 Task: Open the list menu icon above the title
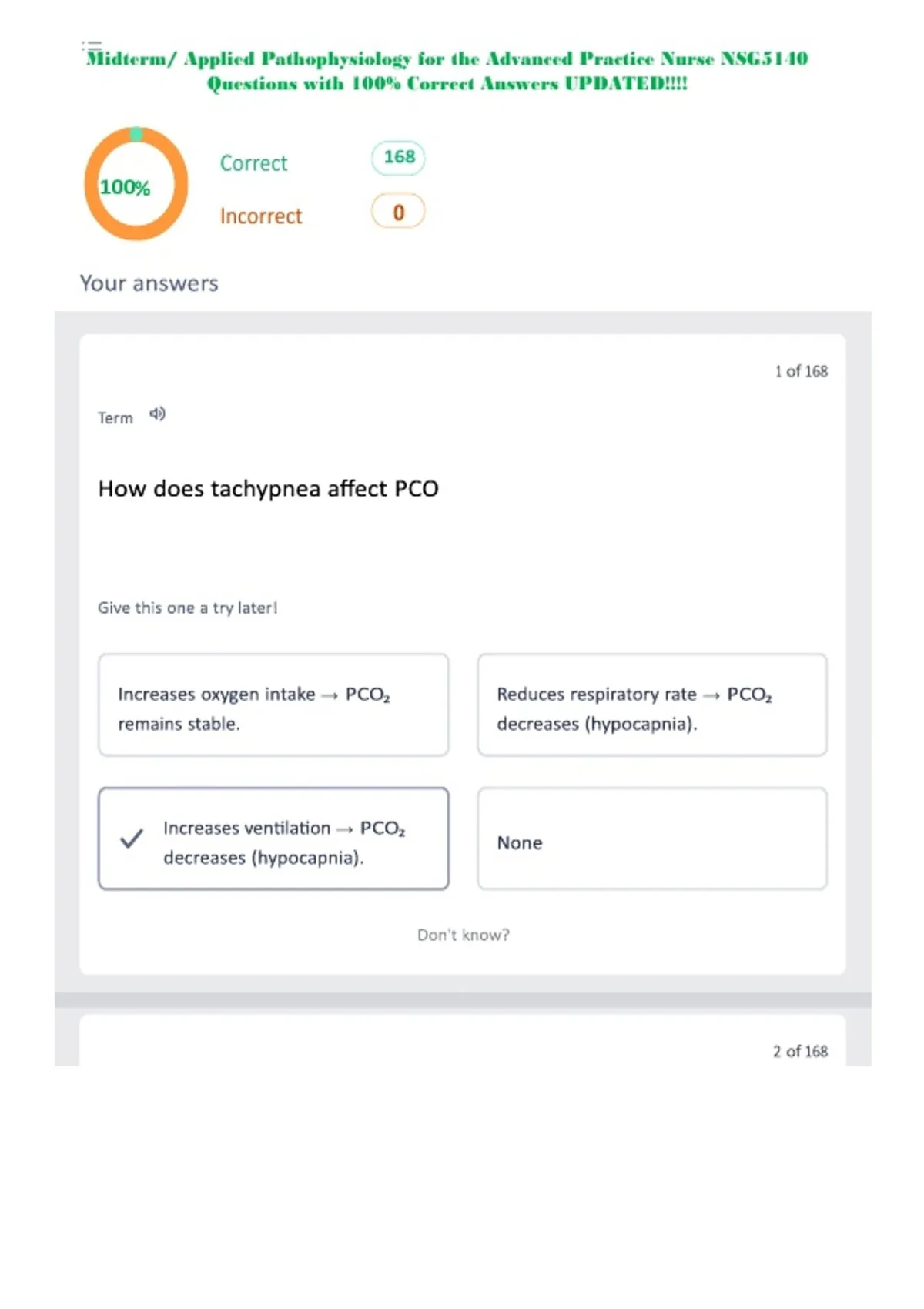click(x=92, y=45)
